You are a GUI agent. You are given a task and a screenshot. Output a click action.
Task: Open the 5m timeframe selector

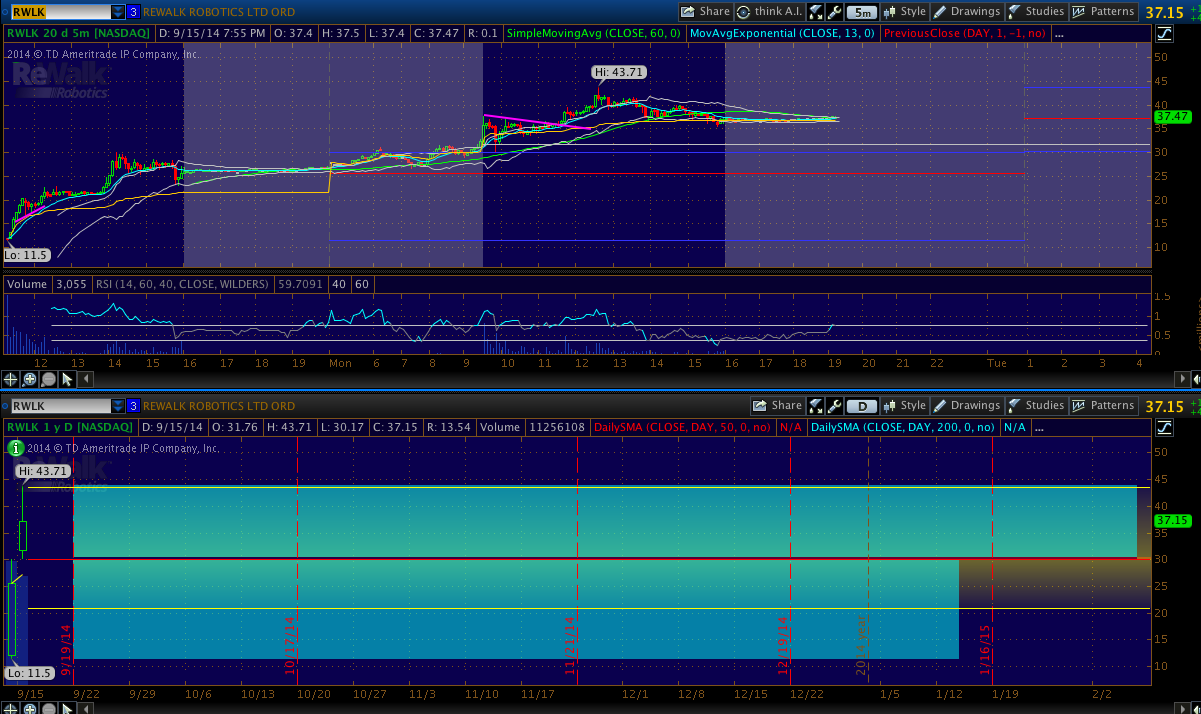click(x=861, y=12)
